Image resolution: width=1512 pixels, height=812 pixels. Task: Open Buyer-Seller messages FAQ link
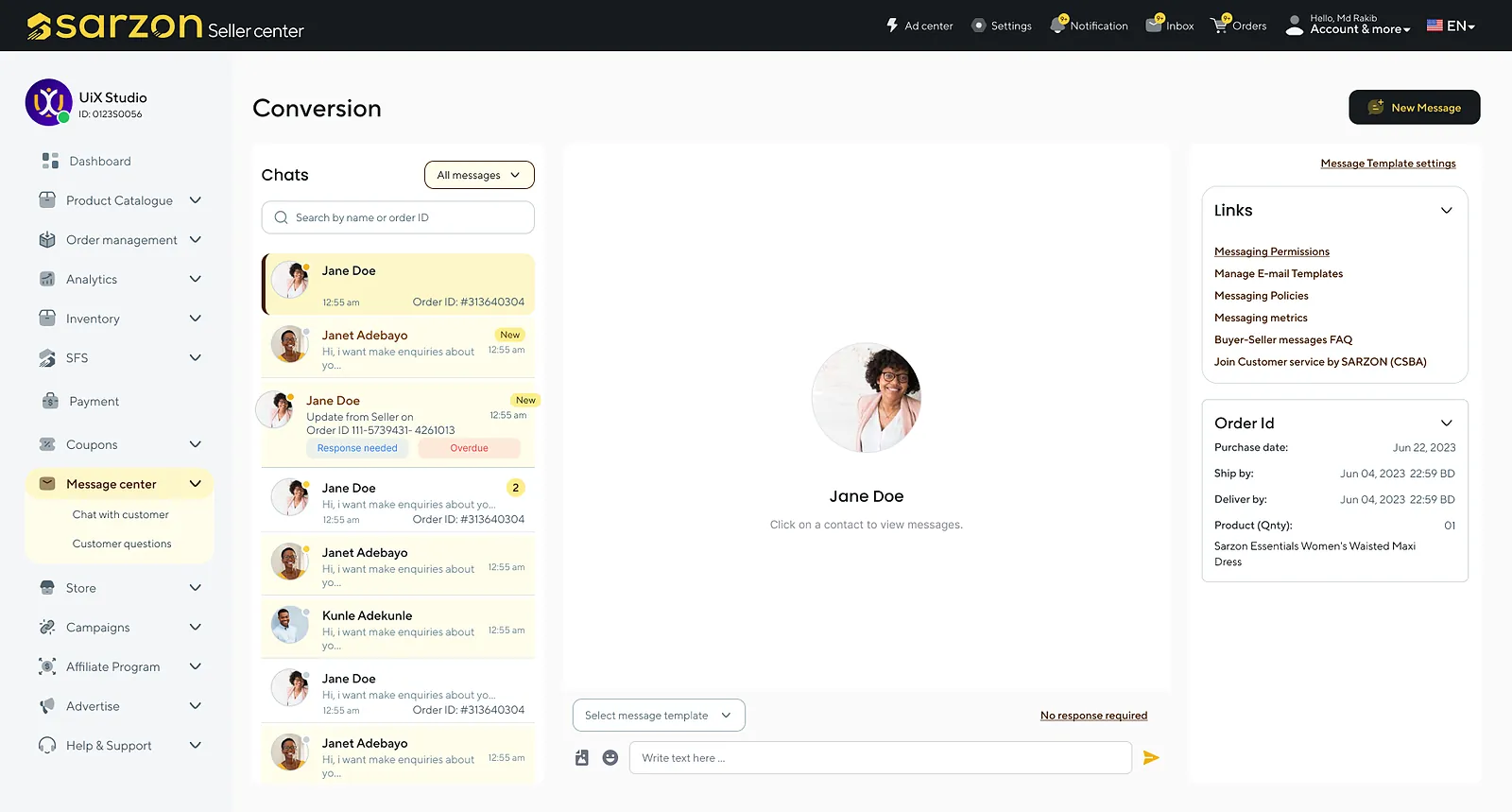[1283, 339]
